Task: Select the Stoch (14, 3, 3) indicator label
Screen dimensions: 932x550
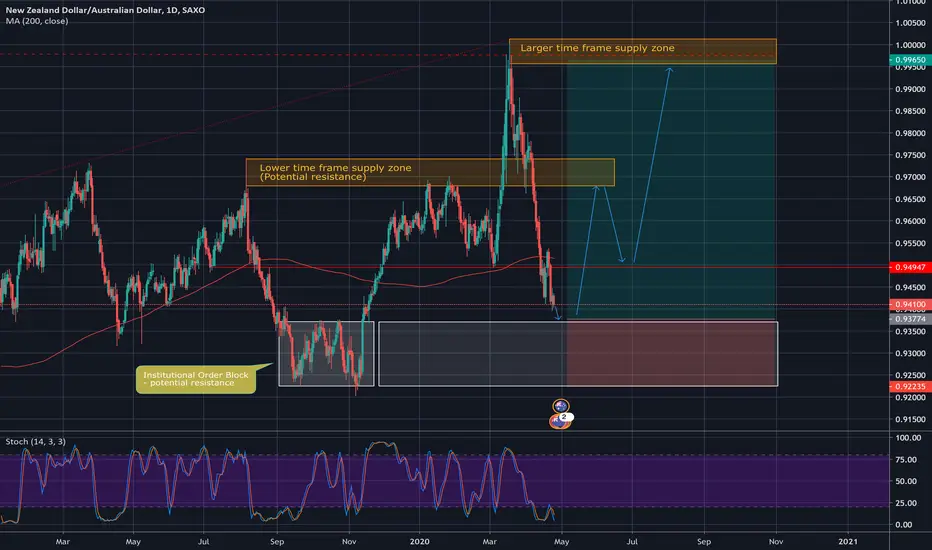Action: pyautogui.click(x=36, y=441)
